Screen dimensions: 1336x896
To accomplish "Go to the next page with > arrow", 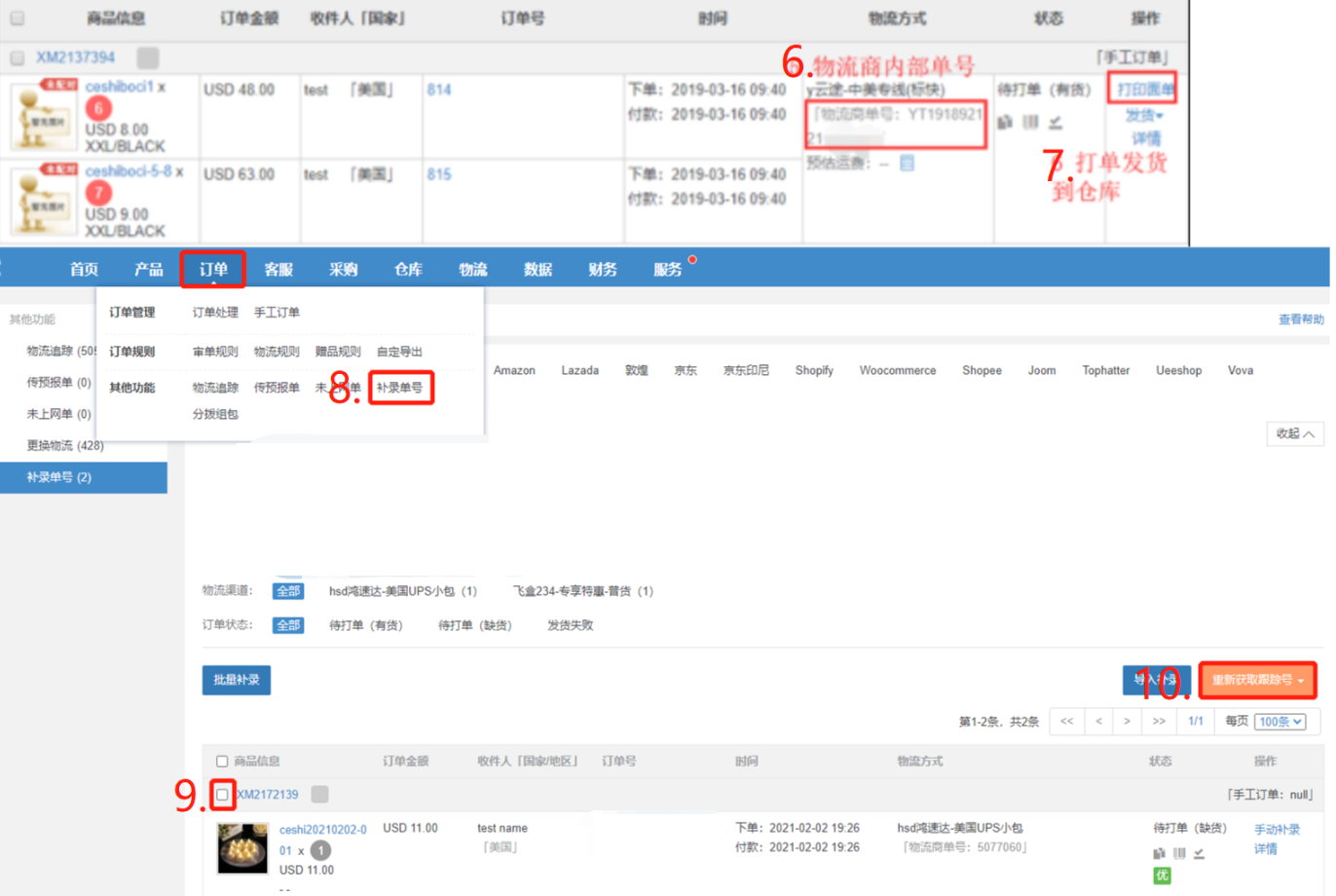I will pos(1127,722).
